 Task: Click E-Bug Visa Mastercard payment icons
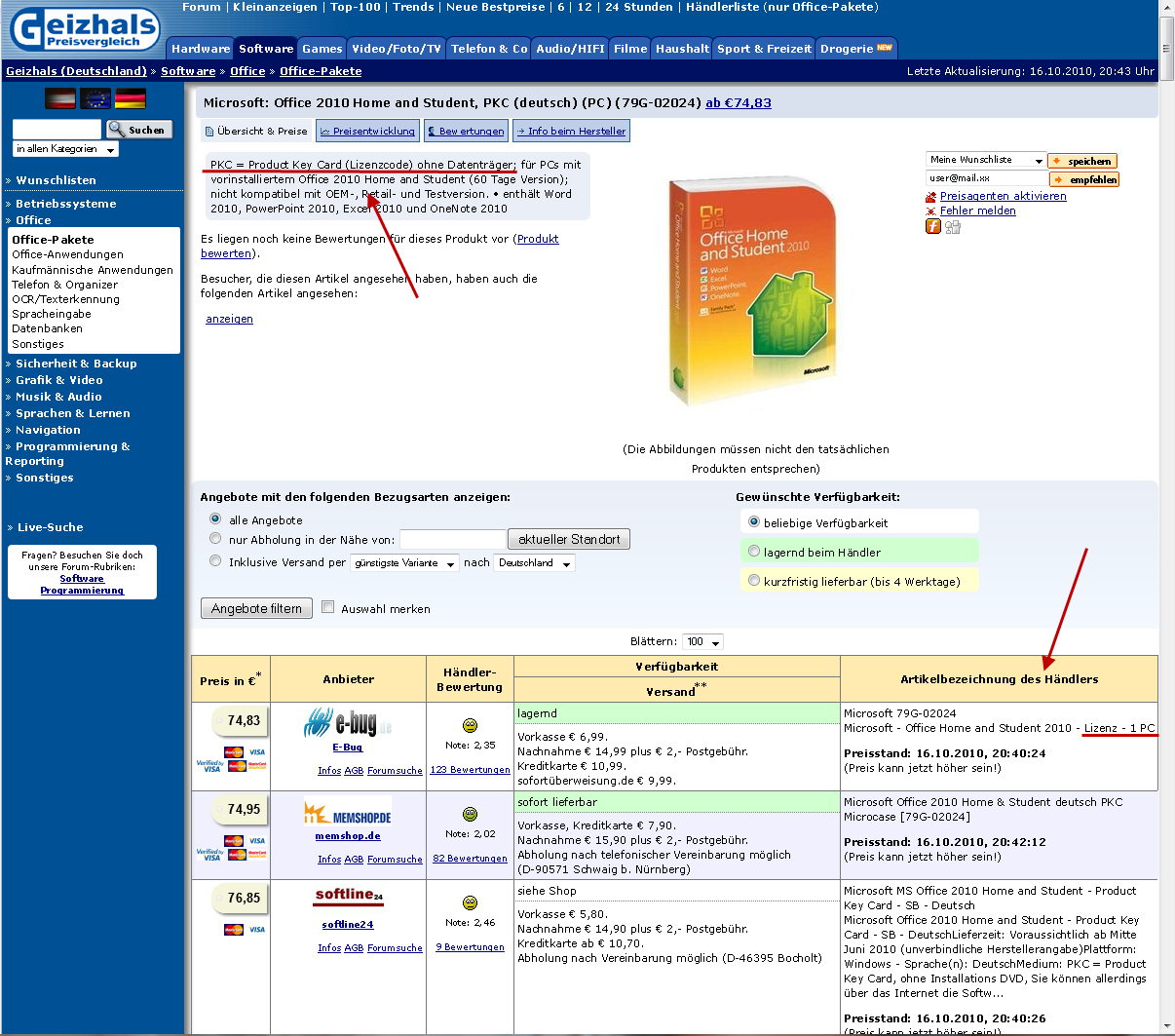[x=231, y=759]
